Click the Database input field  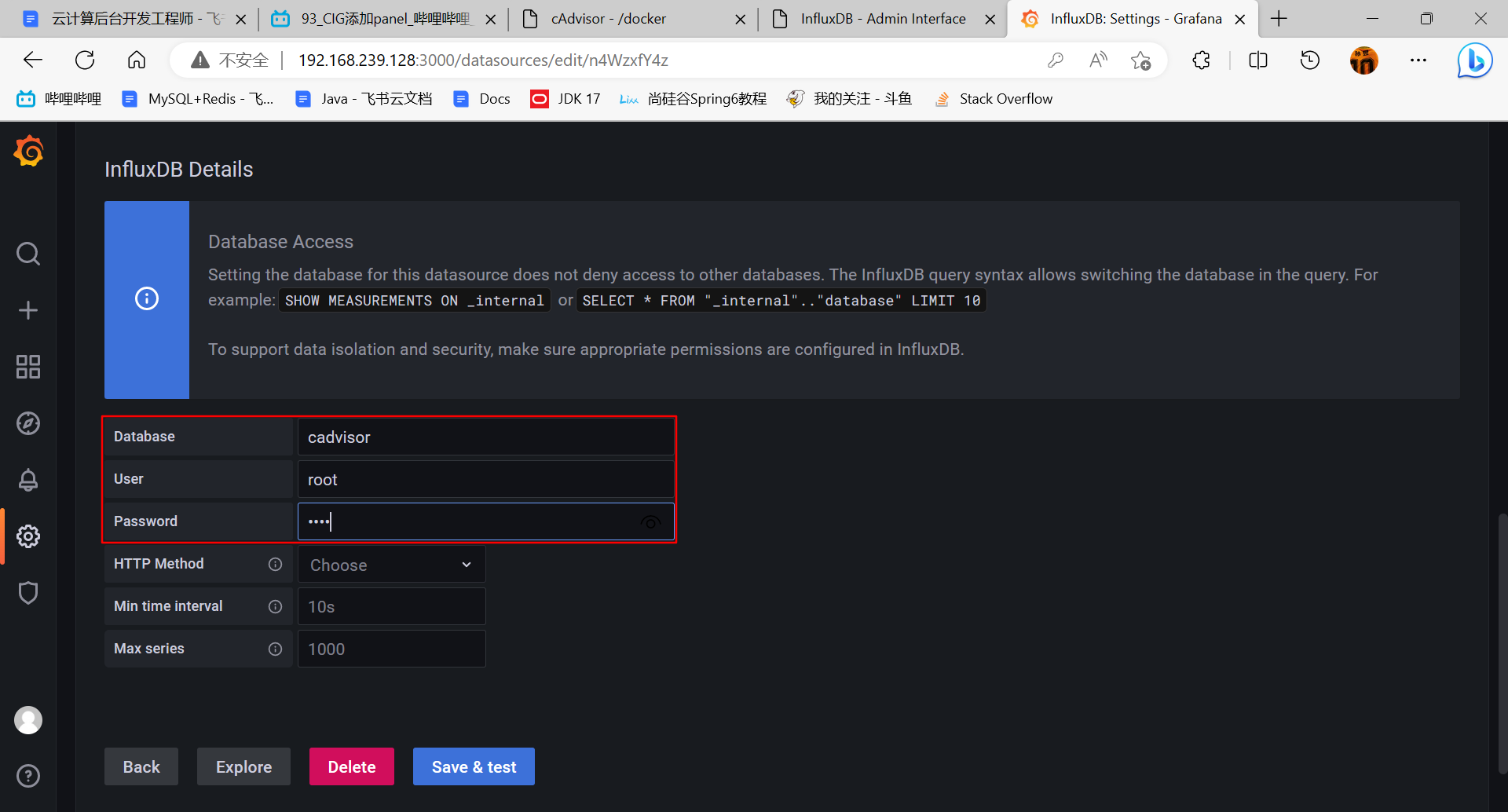point(485,437)
